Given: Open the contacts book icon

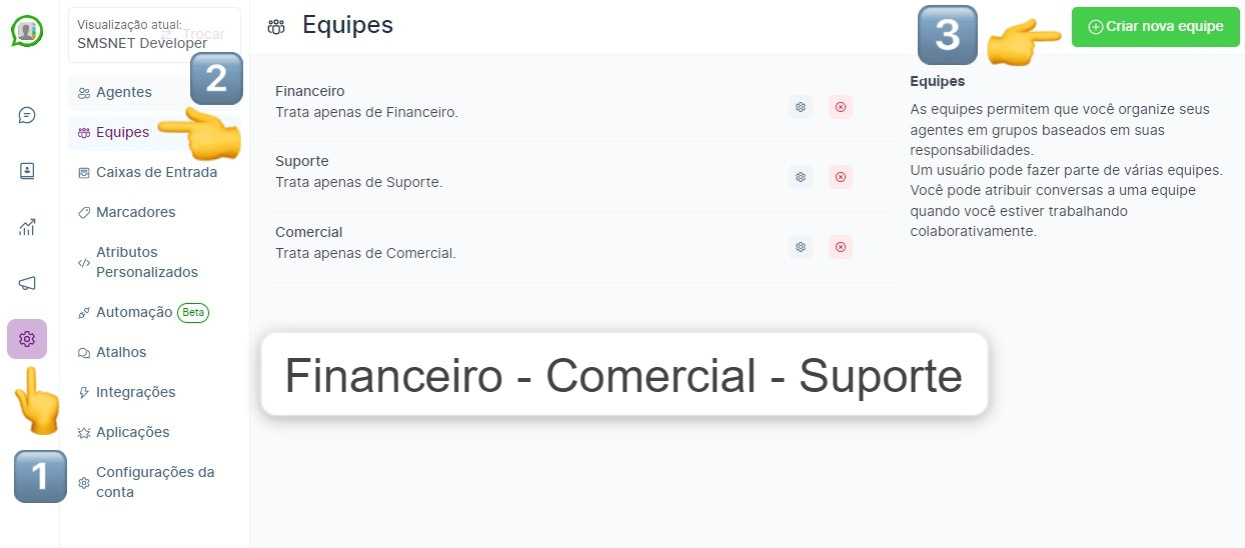Looking at the screenshot, I should 27,171.
